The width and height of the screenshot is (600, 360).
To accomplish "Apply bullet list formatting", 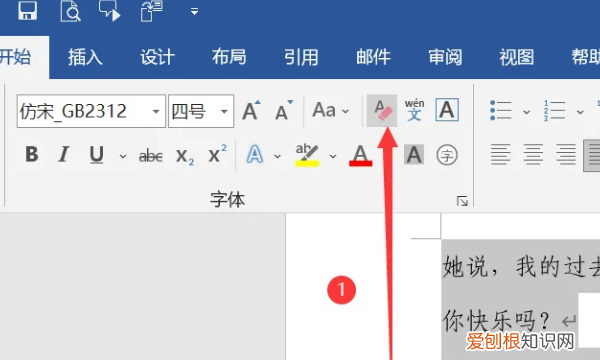I will click(501, 111).
